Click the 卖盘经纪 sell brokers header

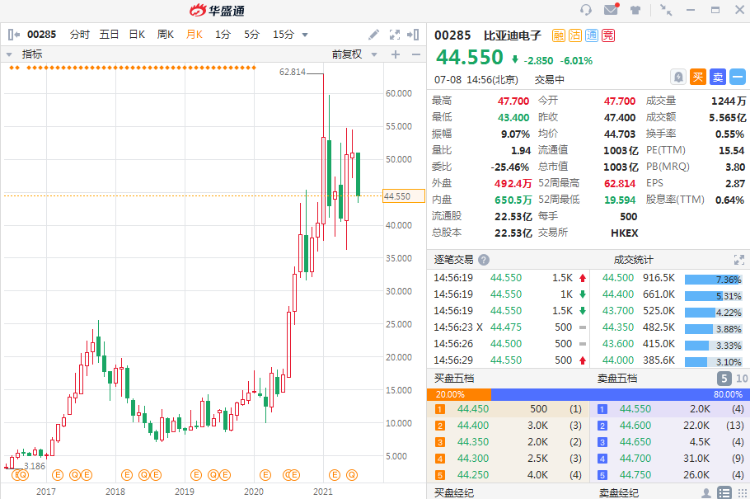click(x=618, y=493)
